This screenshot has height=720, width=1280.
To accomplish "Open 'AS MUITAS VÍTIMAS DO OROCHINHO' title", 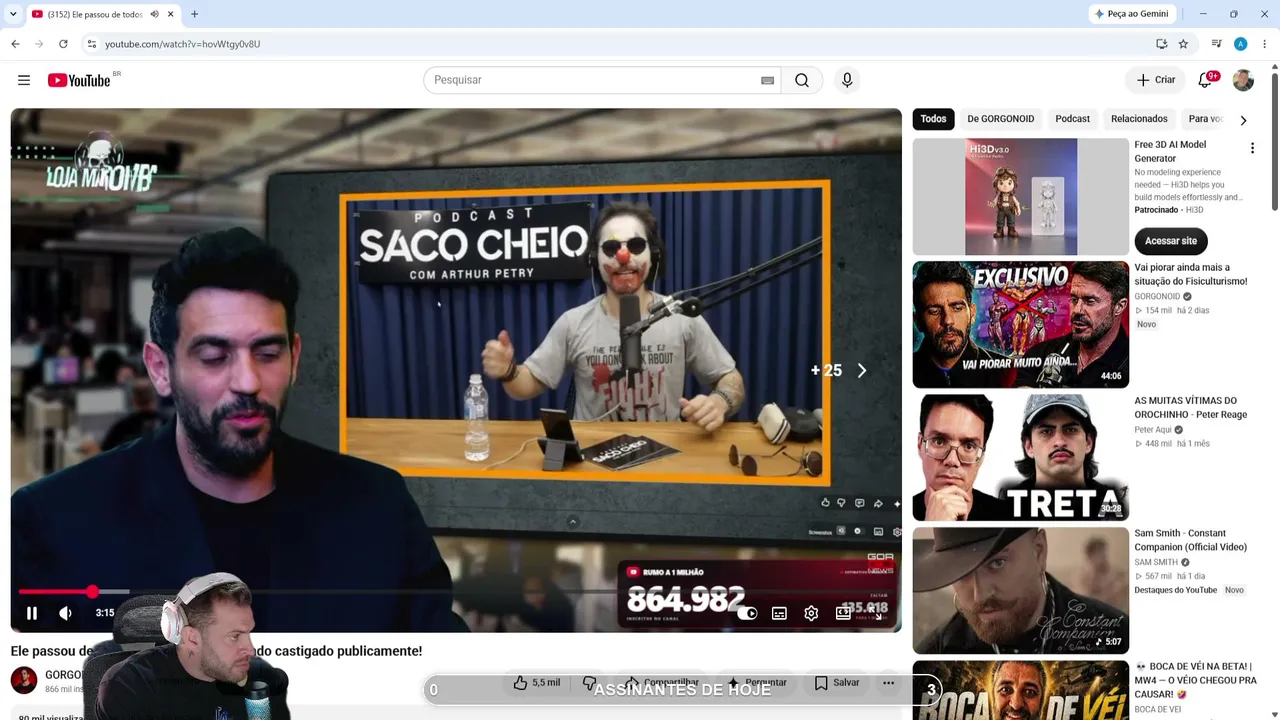I will [x=1190, y=408].
